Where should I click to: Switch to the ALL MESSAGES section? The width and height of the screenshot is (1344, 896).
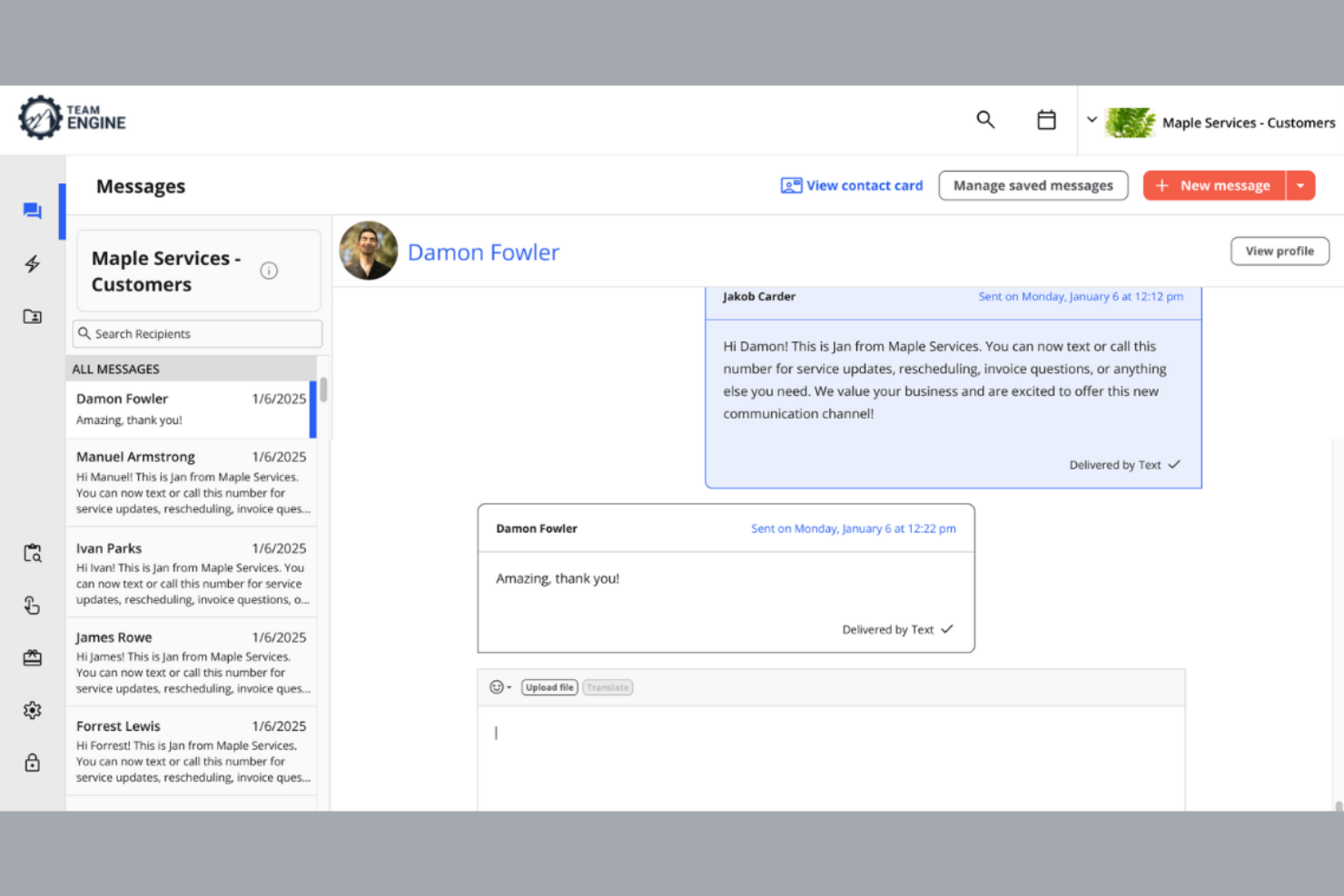coord(115,369)
